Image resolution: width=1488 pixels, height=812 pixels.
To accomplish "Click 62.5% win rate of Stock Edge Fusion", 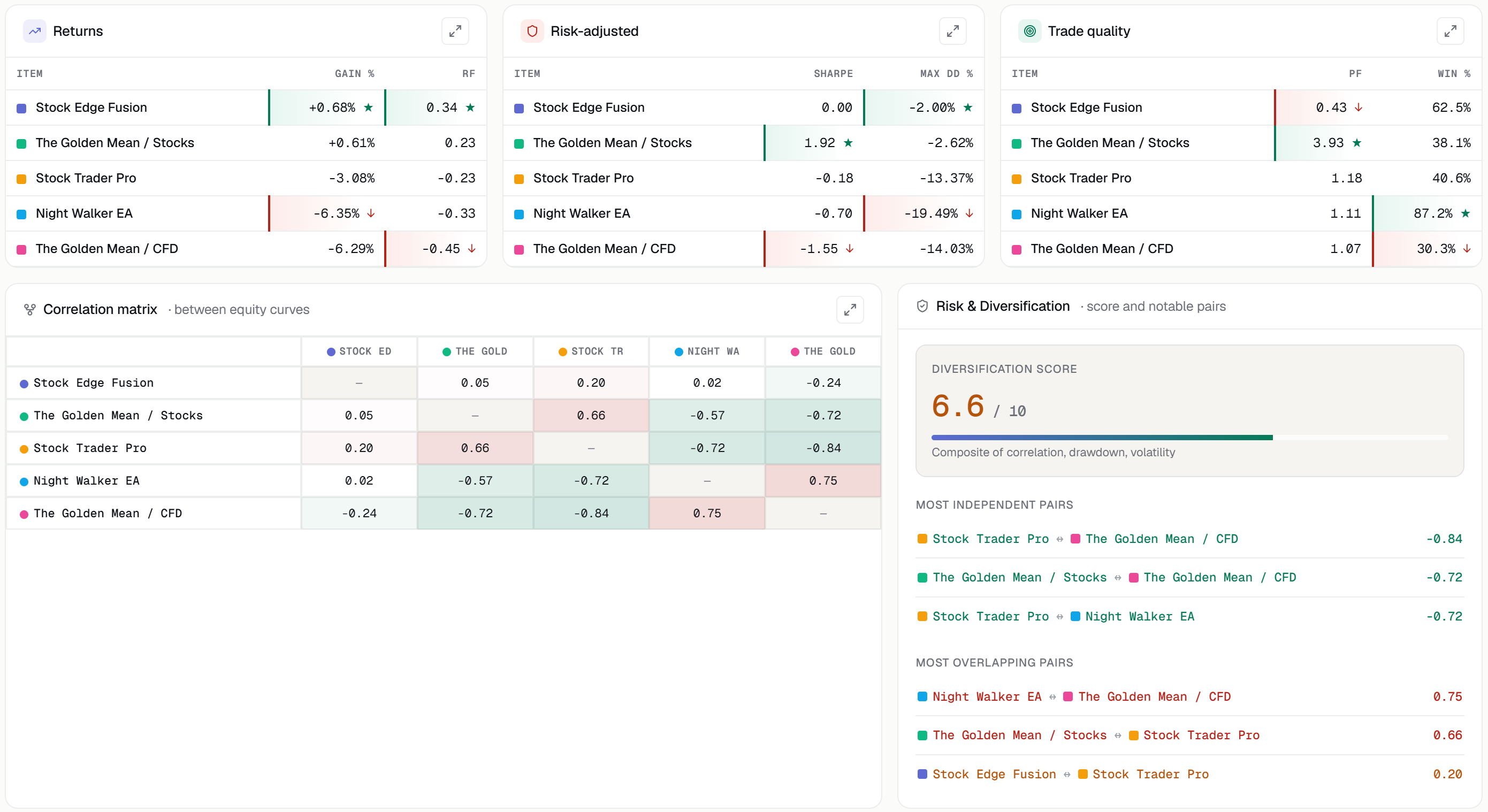I will coord(1451,108).
